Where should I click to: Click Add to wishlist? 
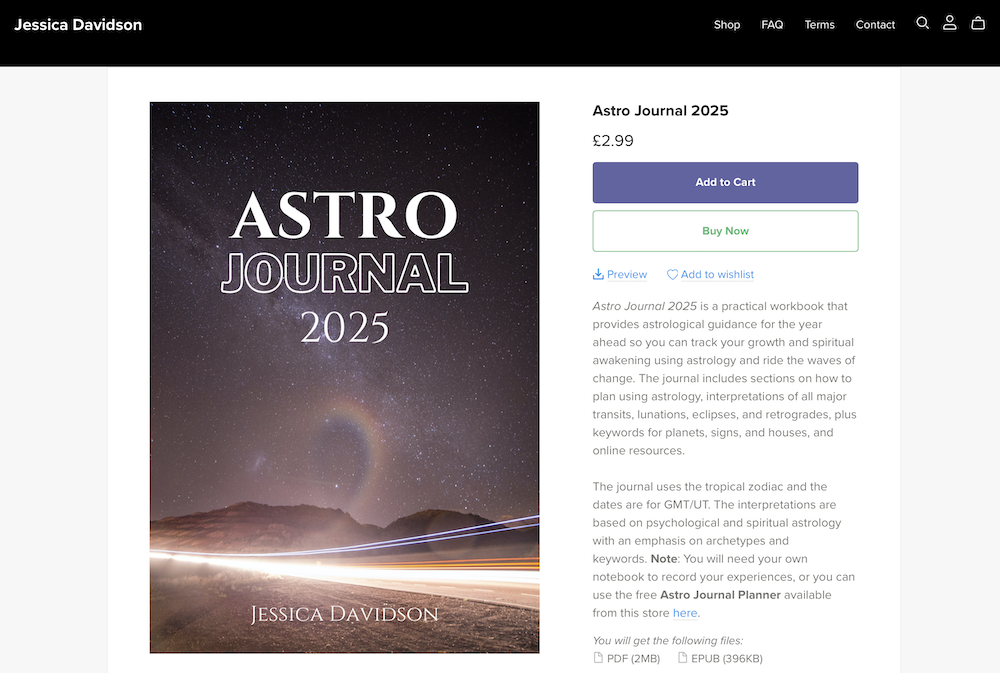point(716,273)
